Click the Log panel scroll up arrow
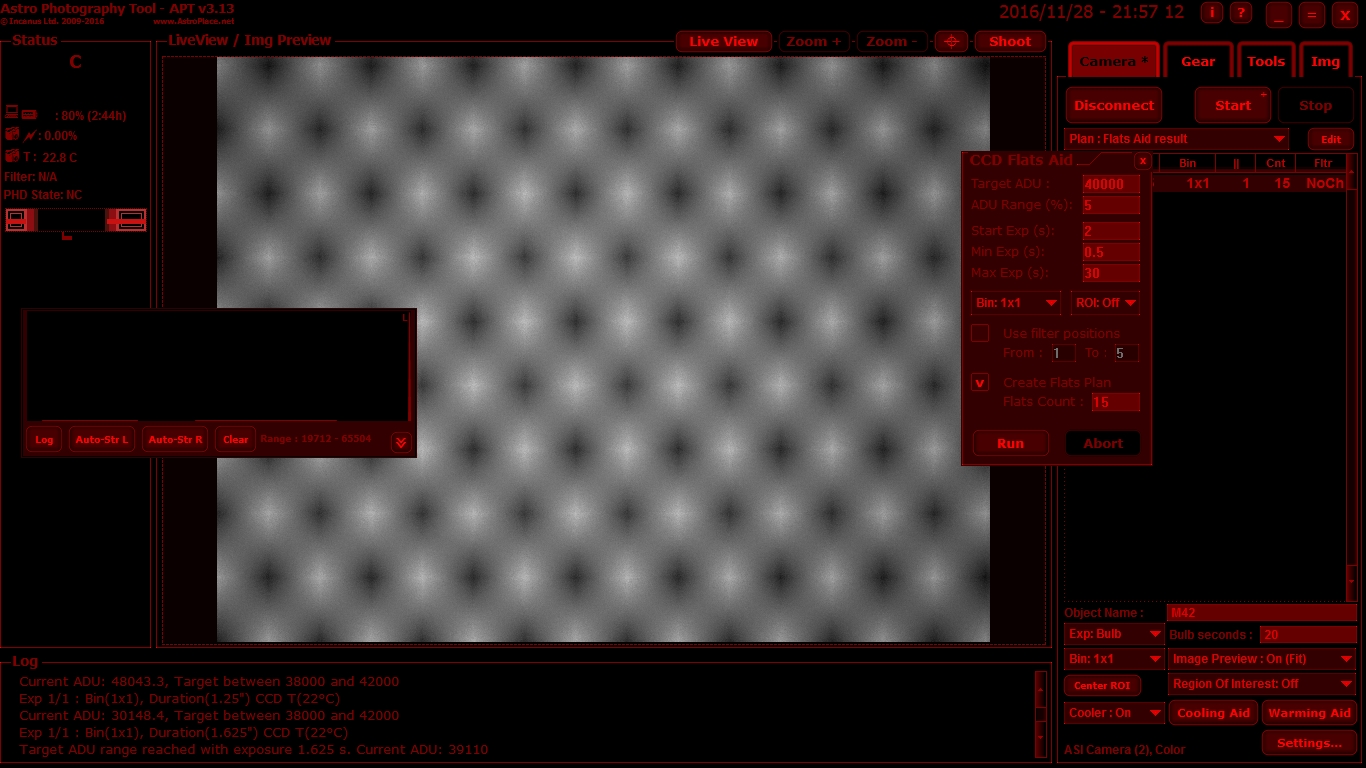 (1041, 688)
